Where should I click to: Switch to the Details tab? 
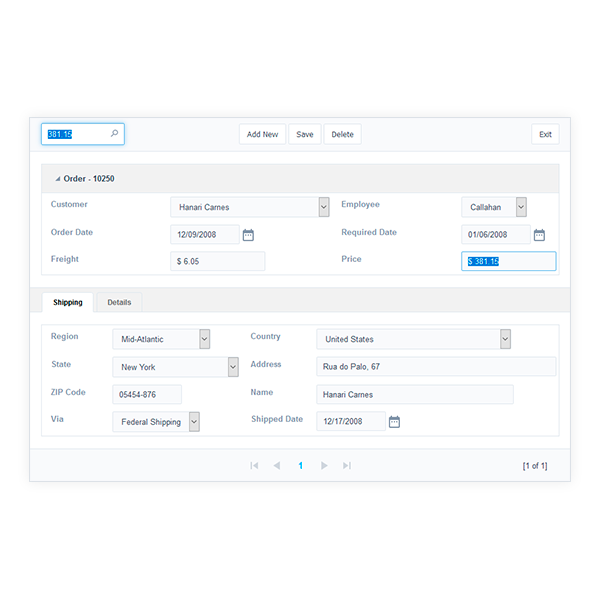(x=119, y=302)
